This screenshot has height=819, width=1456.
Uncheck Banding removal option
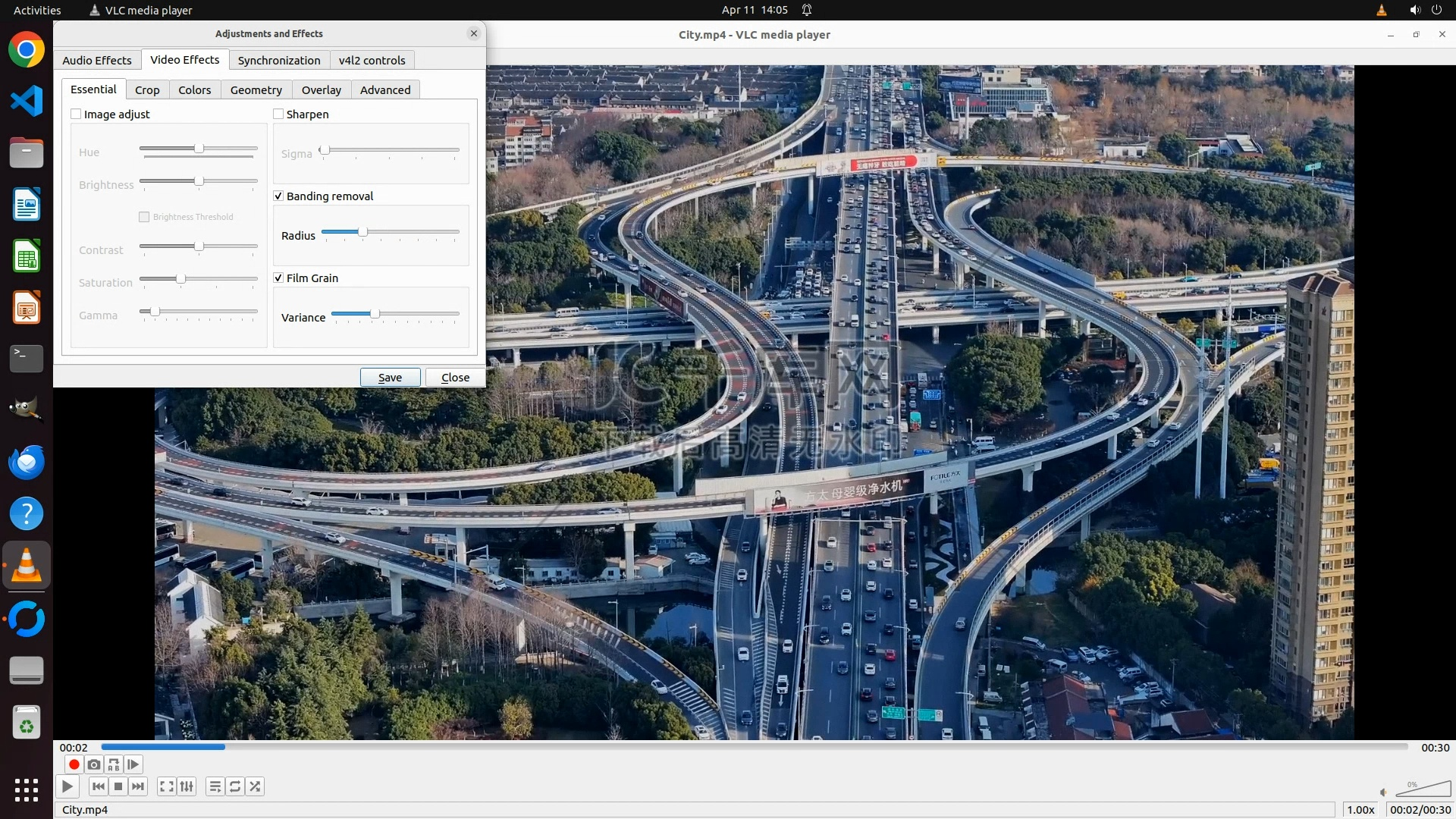(278, 196)
